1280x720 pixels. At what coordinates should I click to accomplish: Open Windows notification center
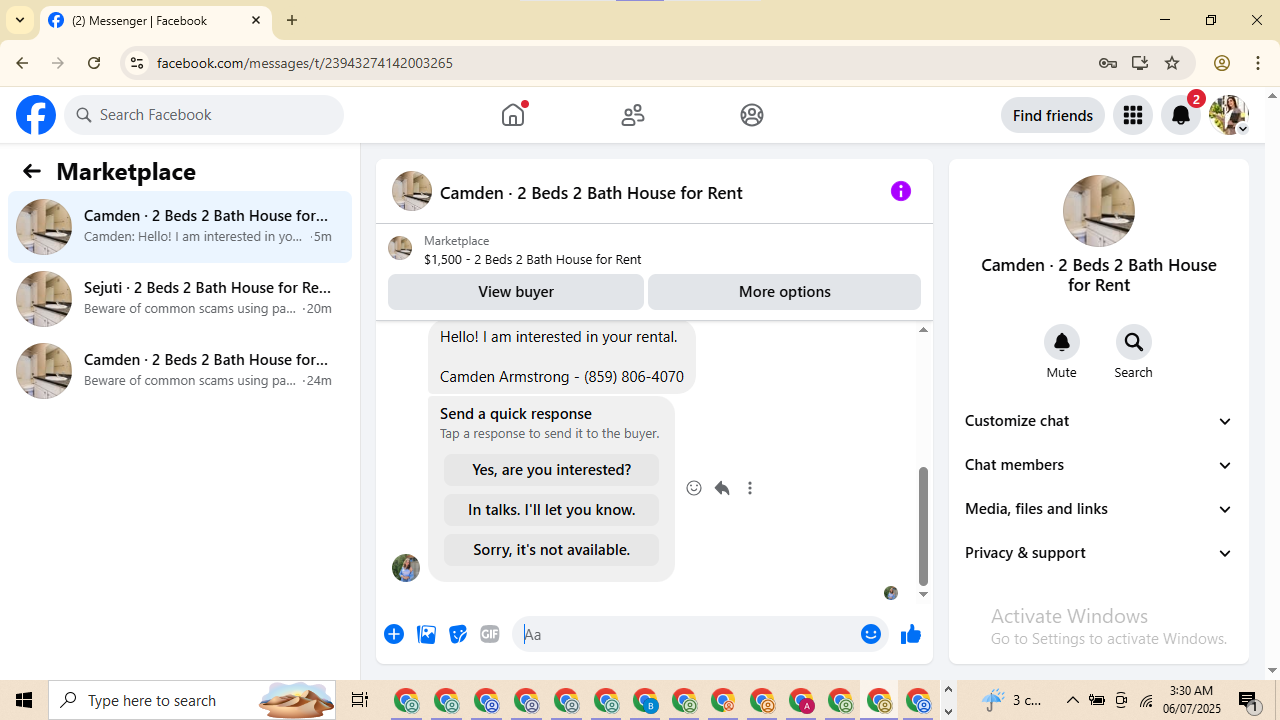[x=1249, y=701]
